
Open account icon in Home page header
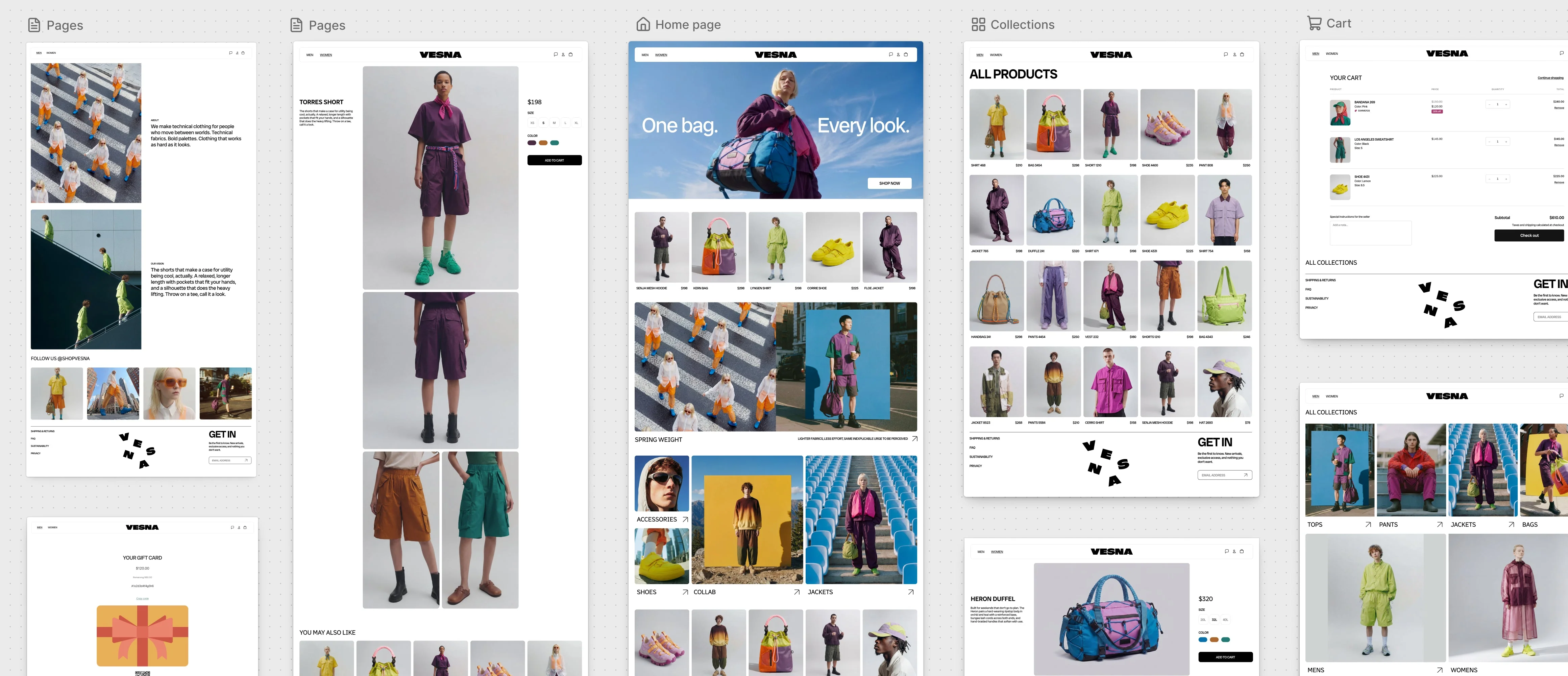(x=898, y=54)
